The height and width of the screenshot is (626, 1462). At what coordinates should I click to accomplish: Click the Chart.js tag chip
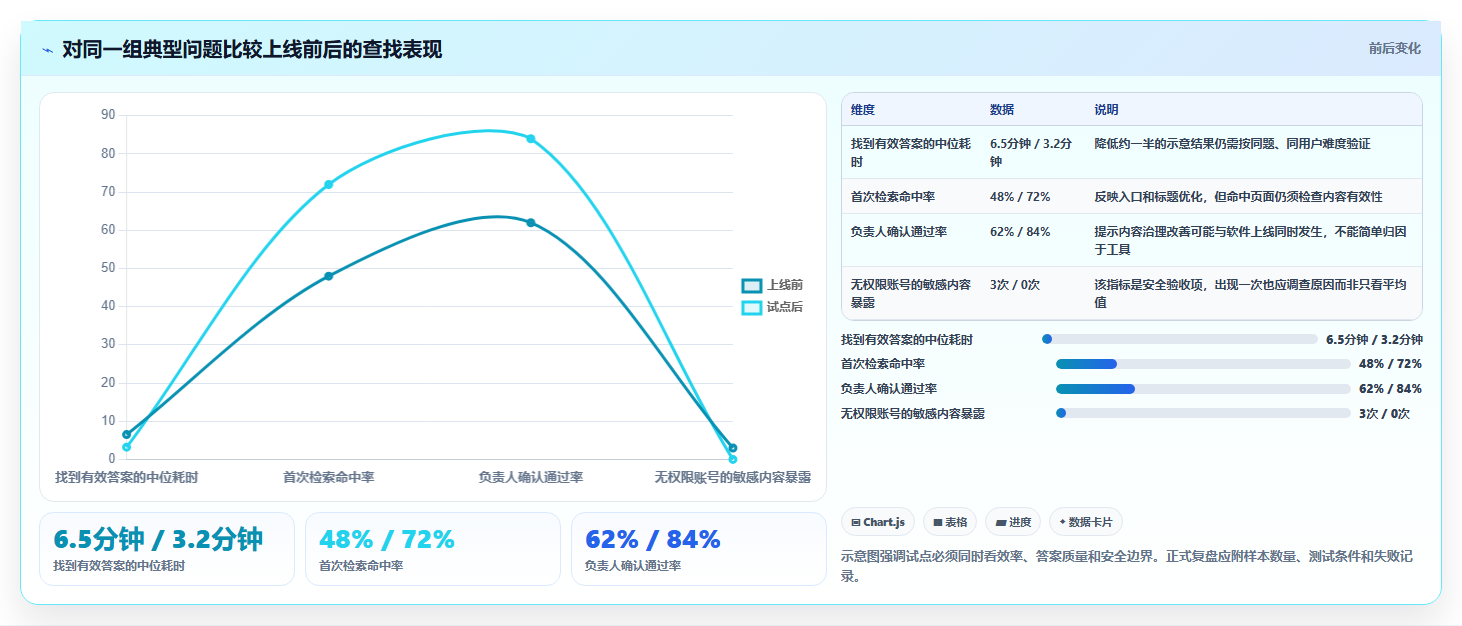877,522
